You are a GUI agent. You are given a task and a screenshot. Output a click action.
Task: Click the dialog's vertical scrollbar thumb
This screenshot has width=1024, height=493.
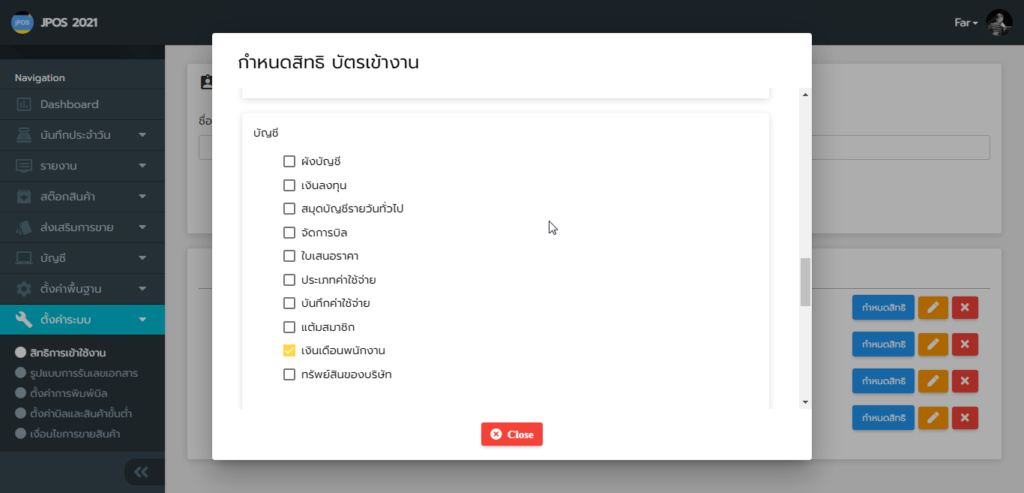805,282
